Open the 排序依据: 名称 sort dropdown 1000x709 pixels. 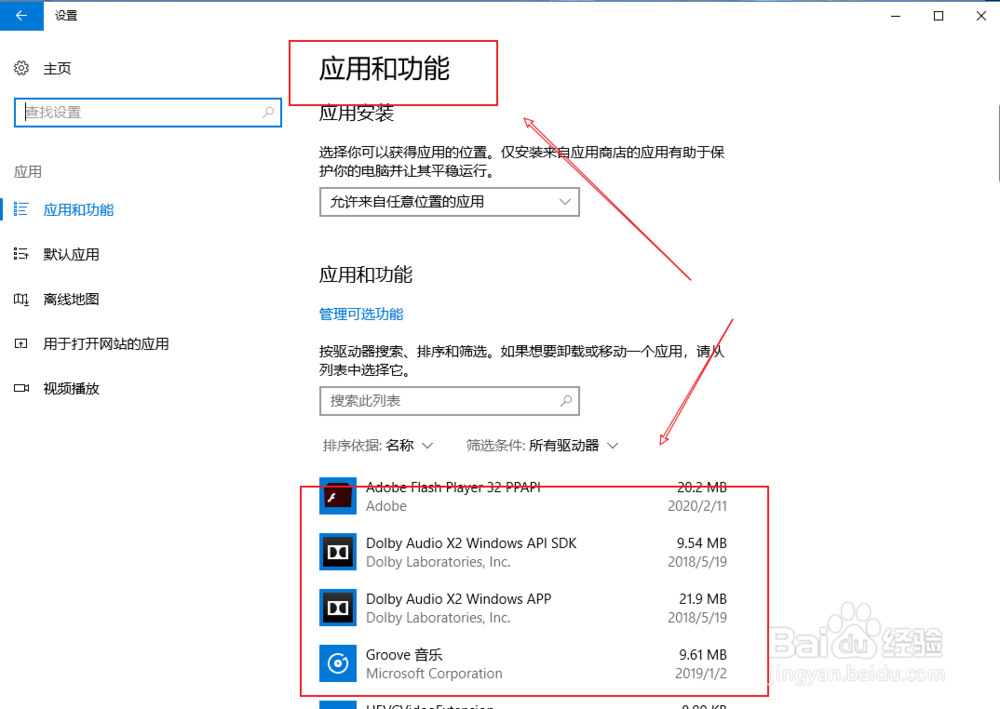pos(378,445)
